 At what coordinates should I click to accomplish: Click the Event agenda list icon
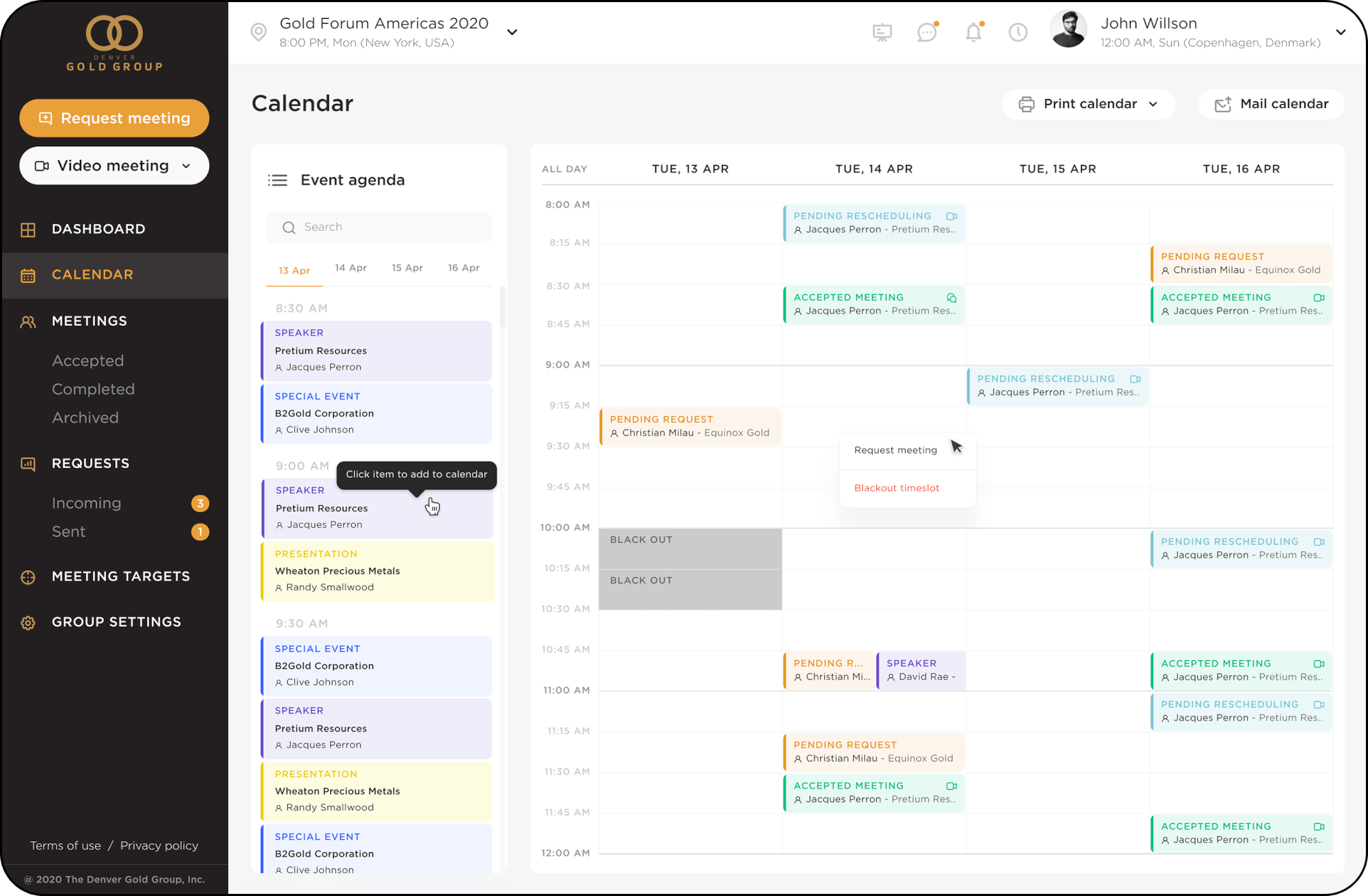(x=277, y=180)
